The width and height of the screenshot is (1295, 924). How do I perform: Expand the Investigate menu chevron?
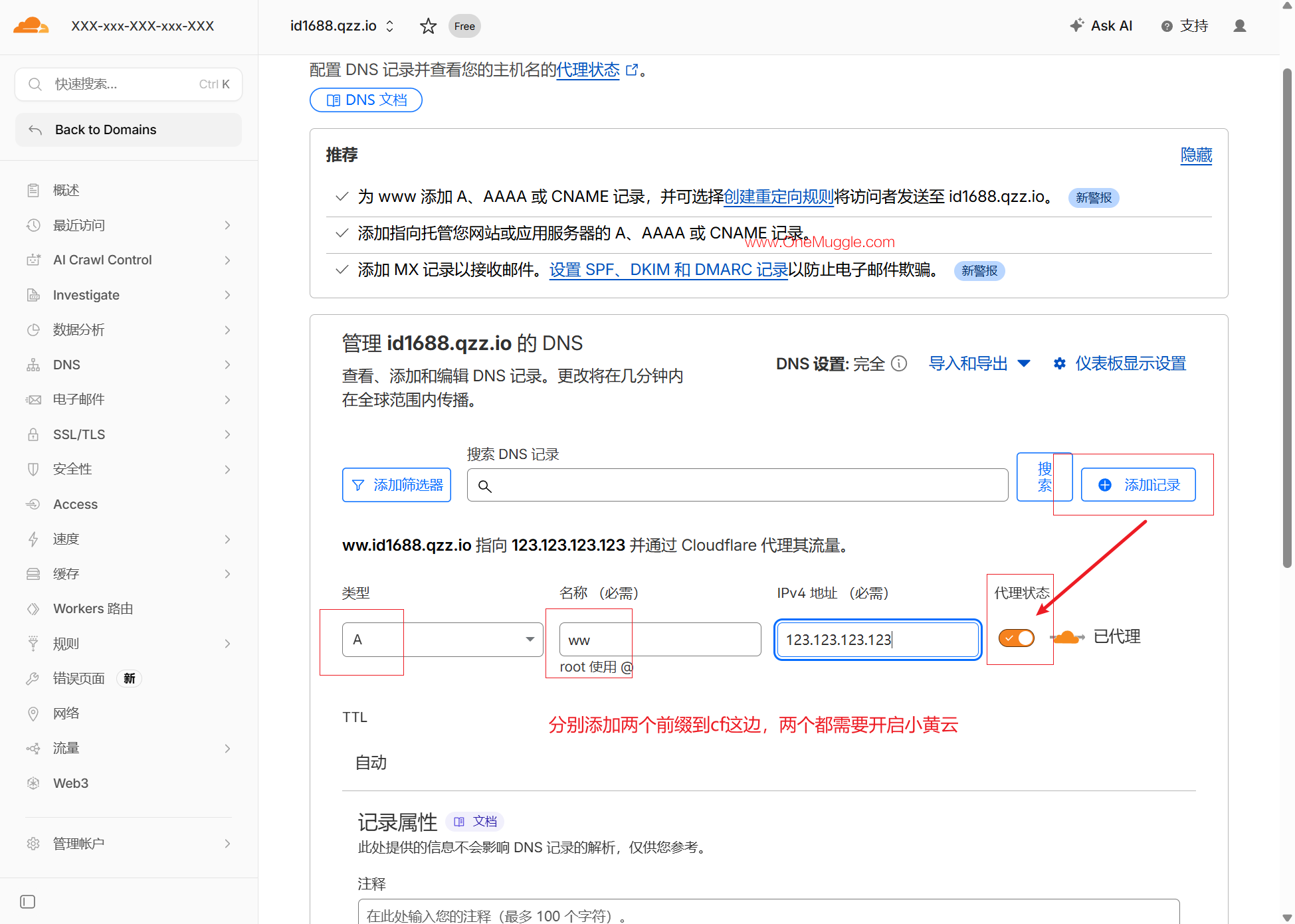(x=227, y=295)
